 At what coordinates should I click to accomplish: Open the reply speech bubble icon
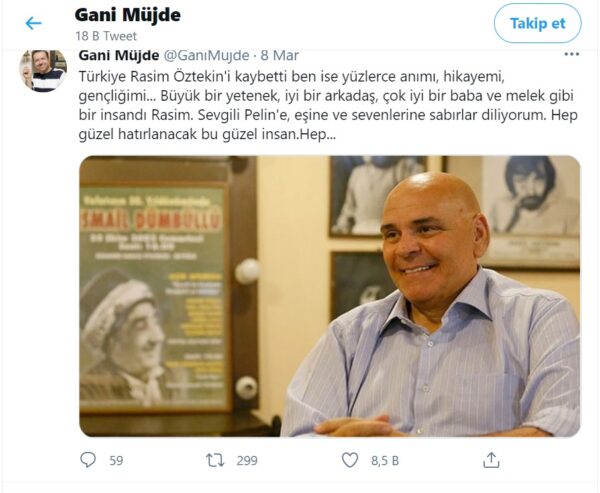pos(88,460)
